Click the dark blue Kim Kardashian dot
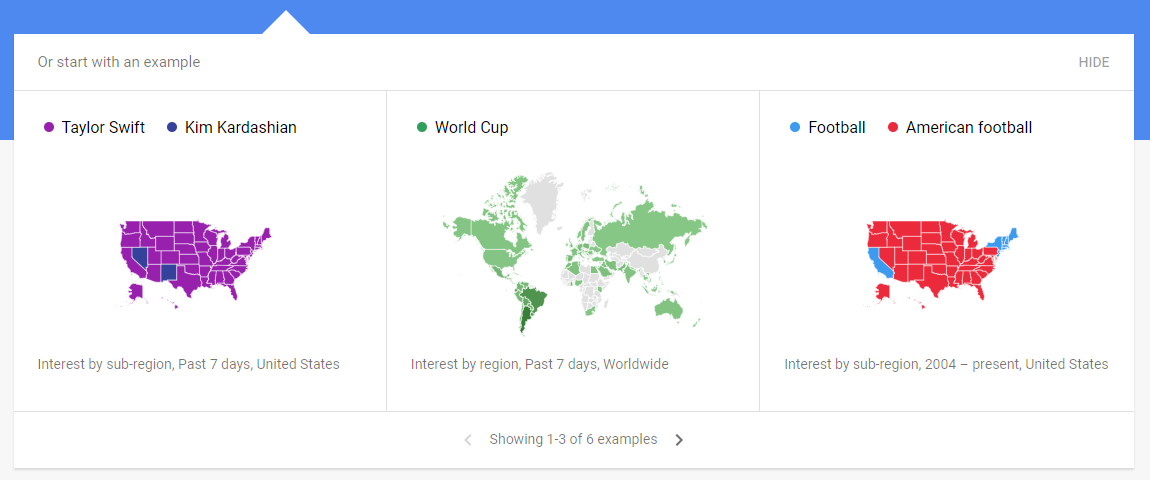 172,128
